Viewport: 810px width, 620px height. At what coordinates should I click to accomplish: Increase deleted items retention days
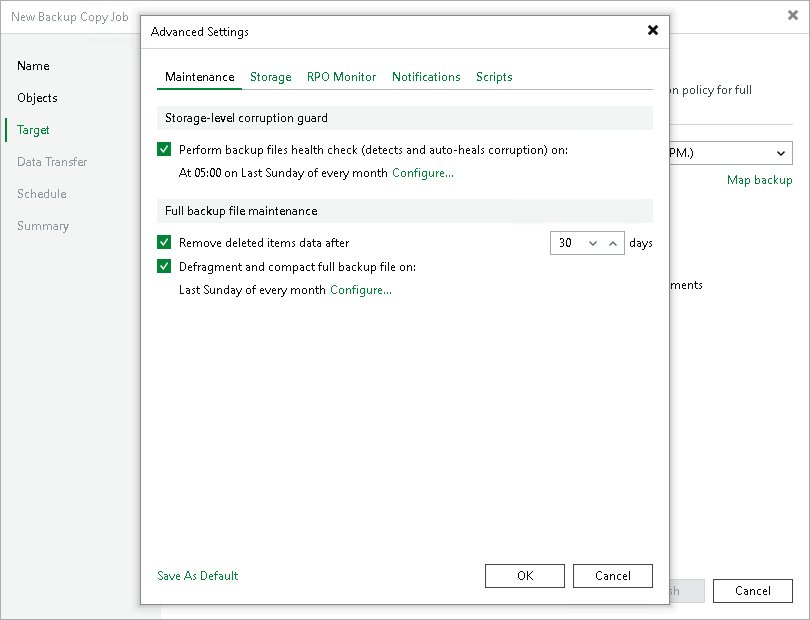coord(613,243)
